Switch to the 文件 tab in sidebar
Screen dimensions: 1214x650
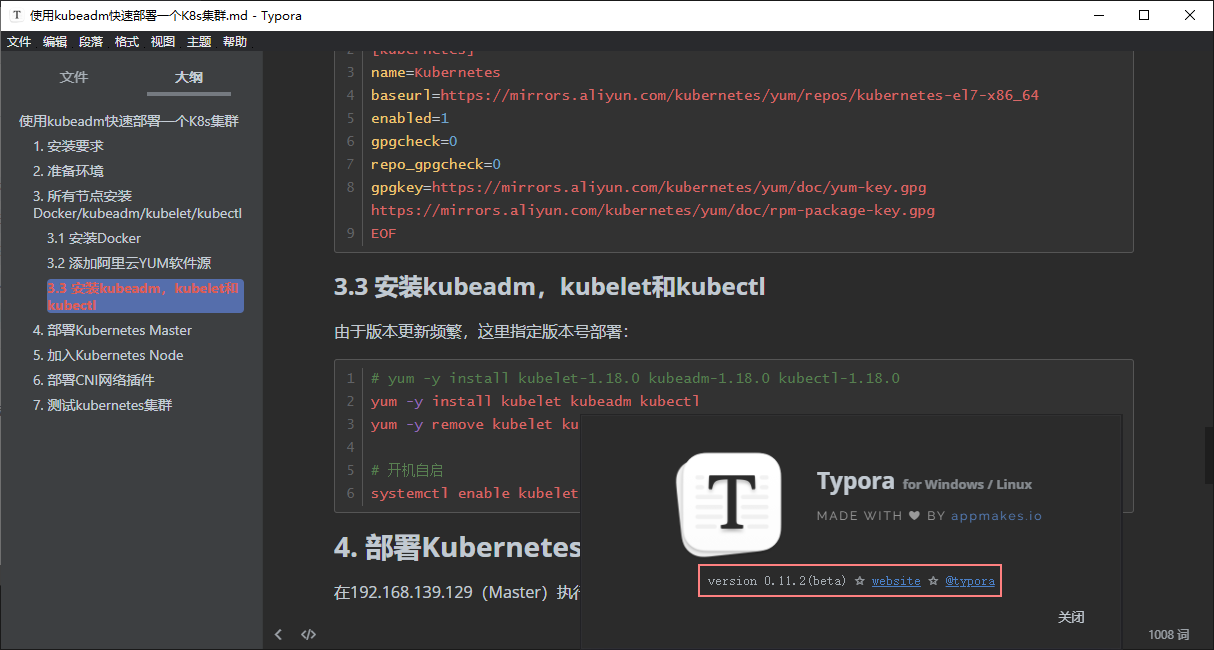coord(74,78)
